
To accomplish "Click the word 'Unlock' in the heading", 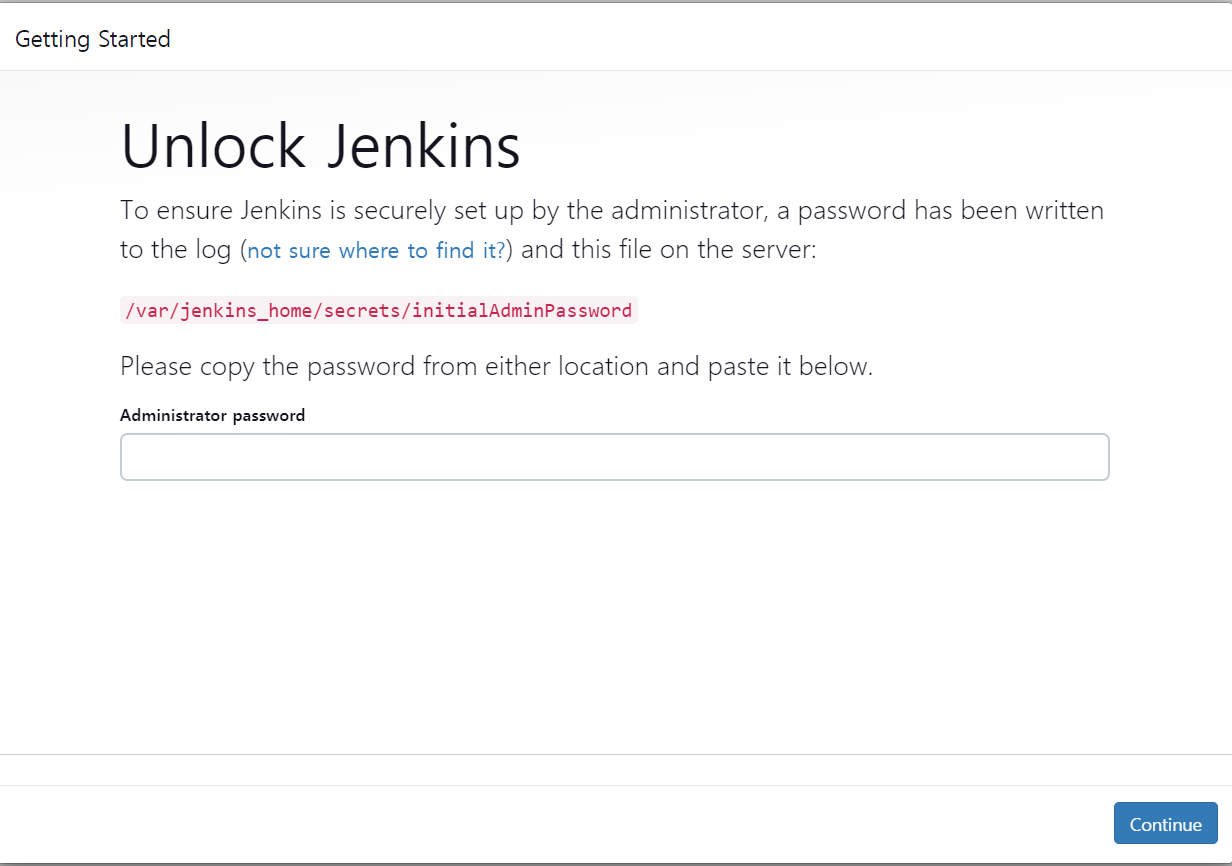I will [x=213, y=147].
